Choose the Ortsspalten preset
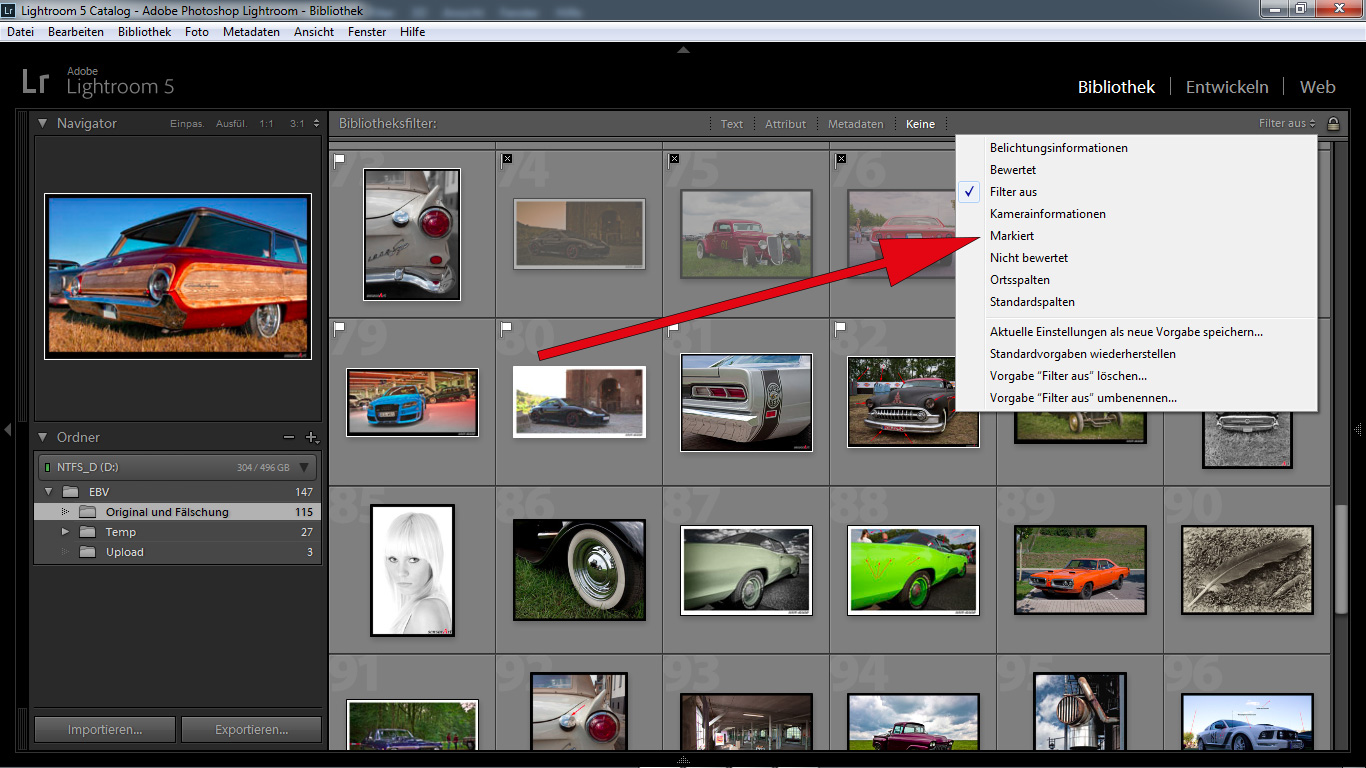 [1135, 280]
